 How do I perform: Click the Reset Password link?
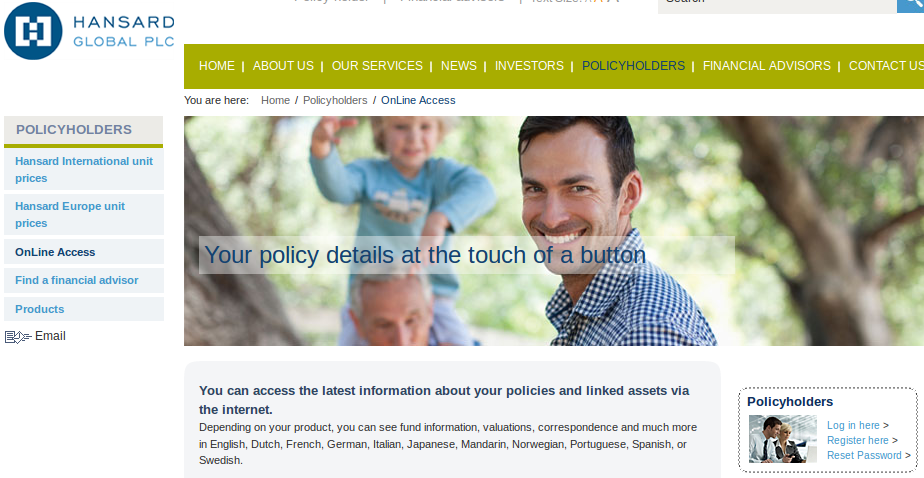pos(864,455)
